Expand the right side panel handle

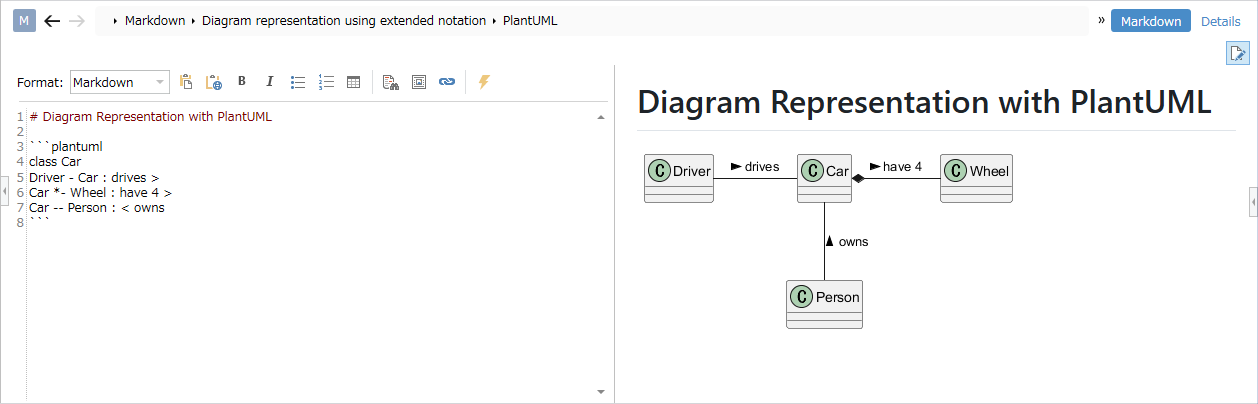click(1253, 201)
